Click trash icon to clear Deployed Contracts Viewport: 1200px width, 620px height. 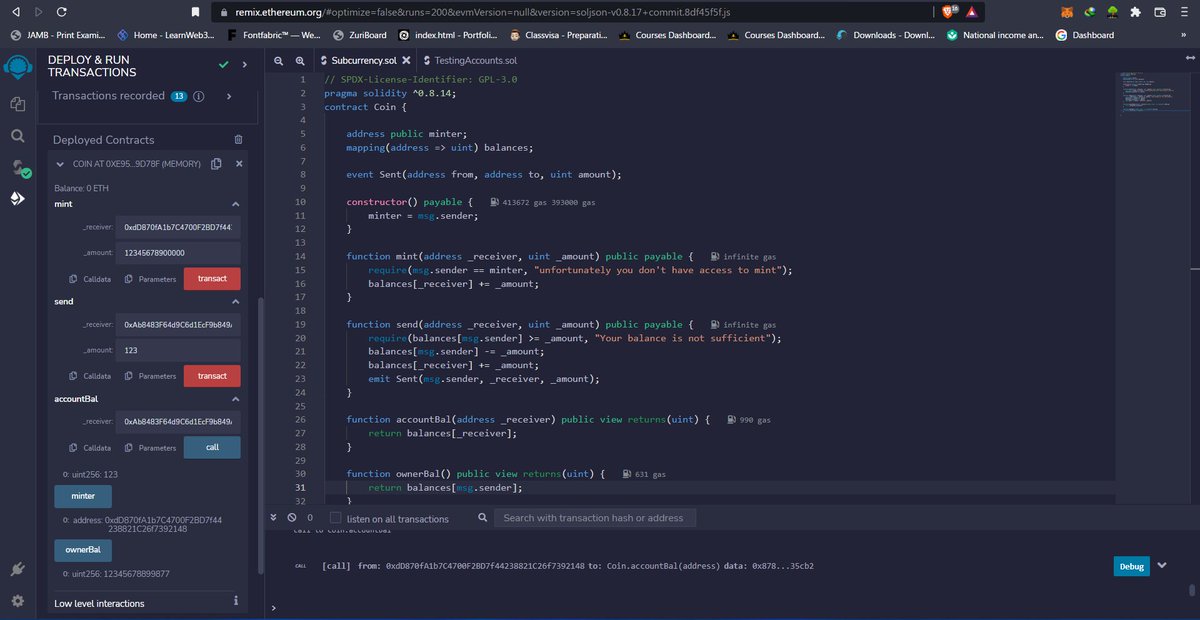[x=238, y=140]
